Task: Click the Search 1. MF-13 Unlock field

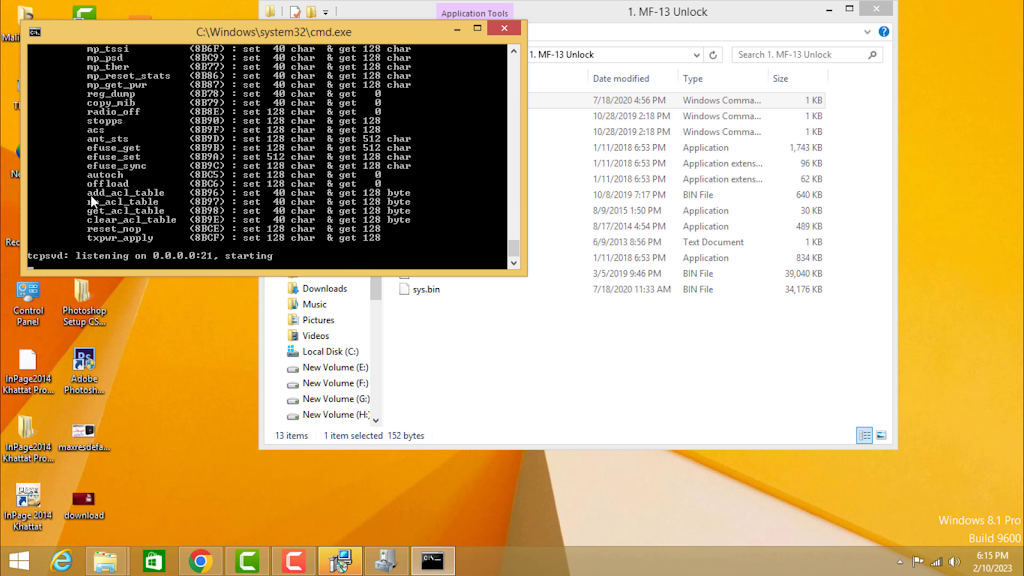Action: [807, 55]
